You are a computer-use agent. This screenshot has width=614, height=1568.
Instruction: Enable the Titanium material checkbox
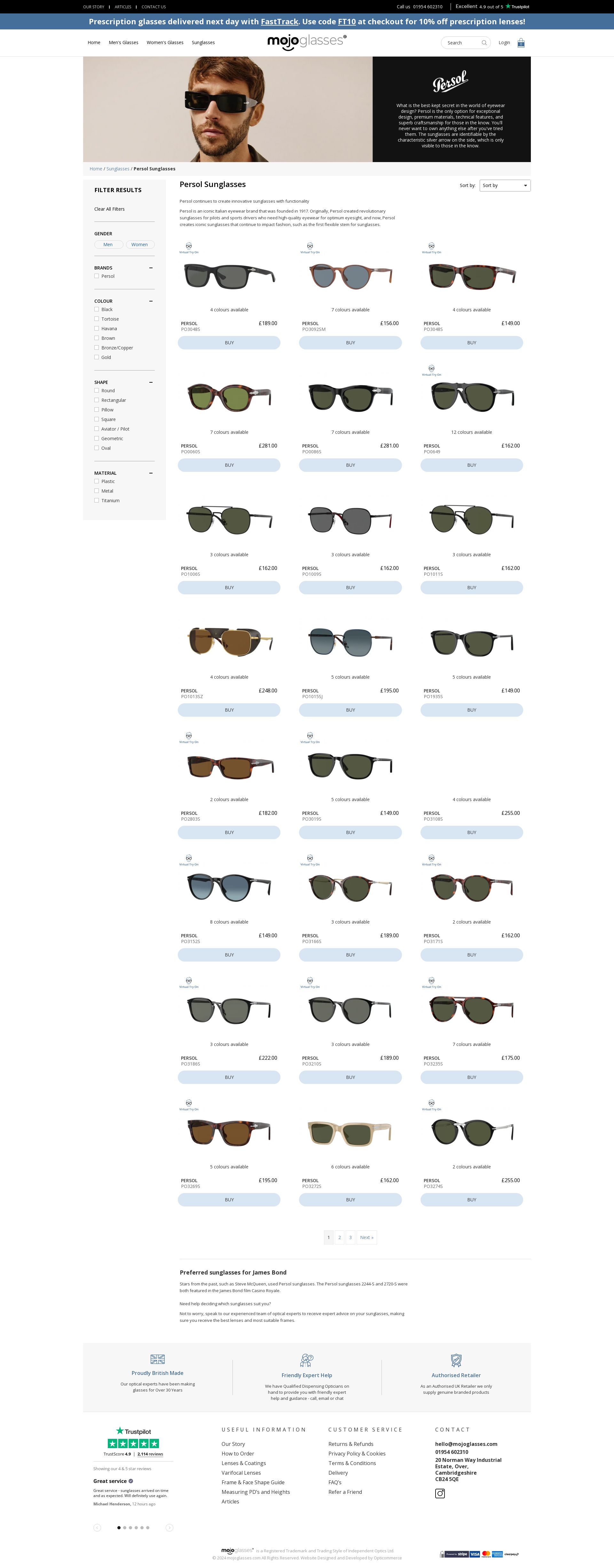[x=96, y=501]
